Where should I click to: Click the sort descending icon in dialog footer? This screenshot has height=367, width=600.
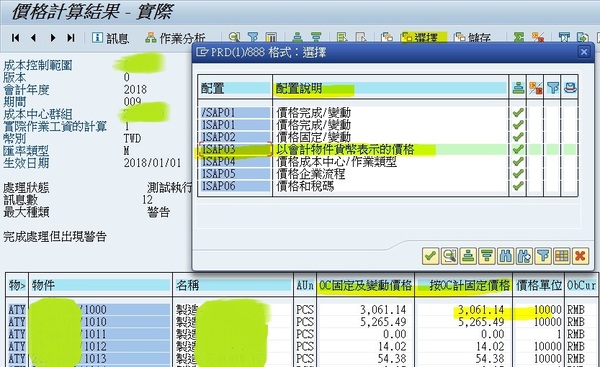[487, 256]
